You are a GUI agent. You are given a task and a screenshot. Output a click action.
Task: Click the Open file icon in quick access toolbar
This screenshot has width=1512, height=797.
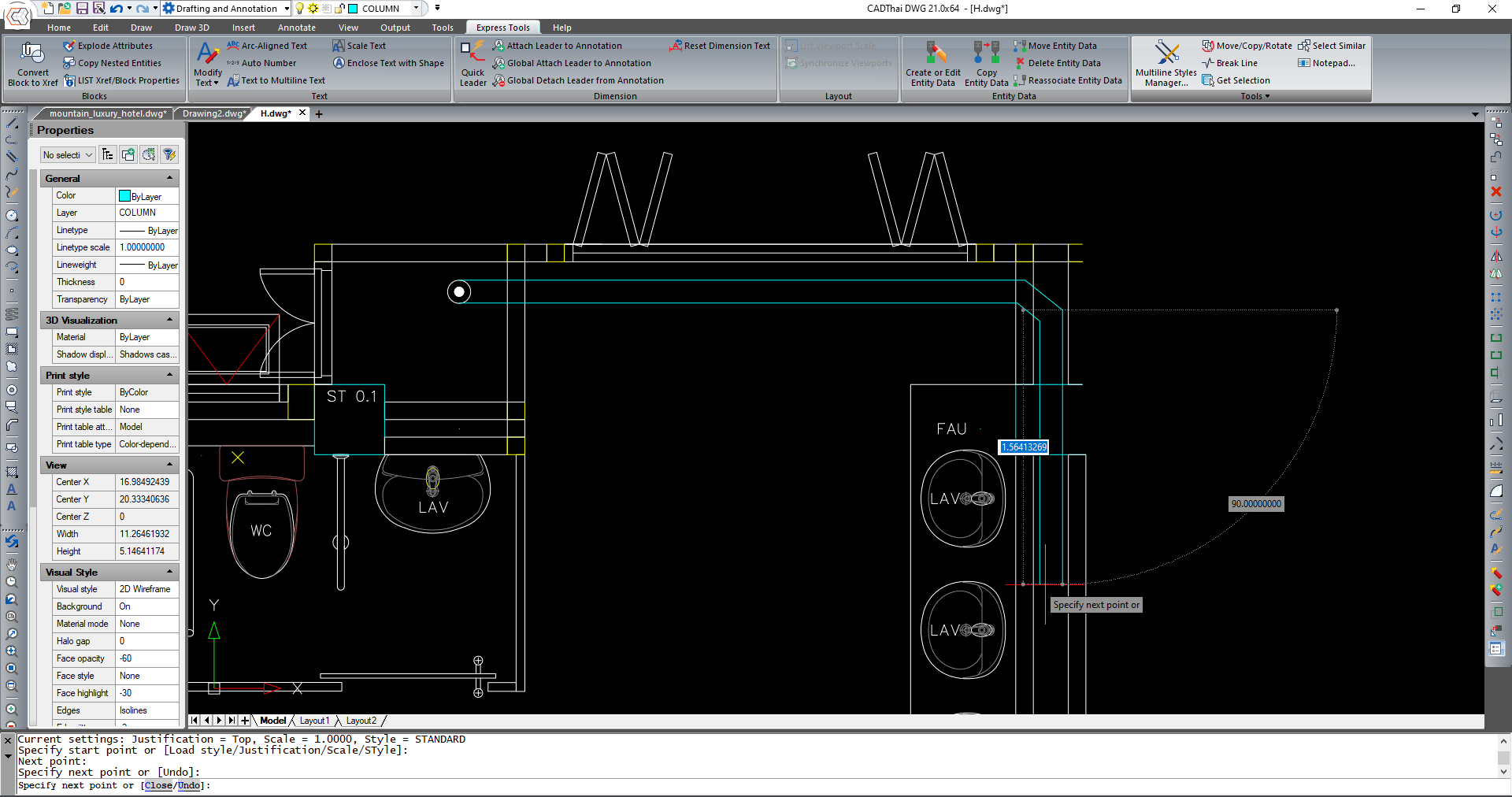[65, 9]
